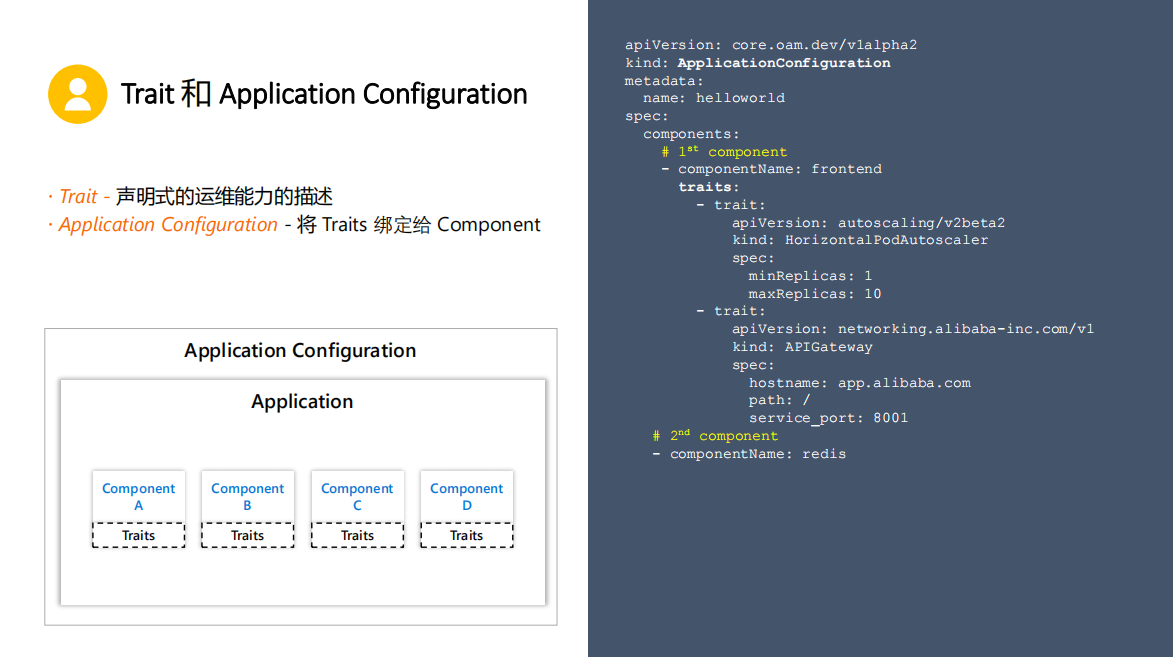
Task: Click the hostname app.alibaba.com line
Action: pos(859,383)
